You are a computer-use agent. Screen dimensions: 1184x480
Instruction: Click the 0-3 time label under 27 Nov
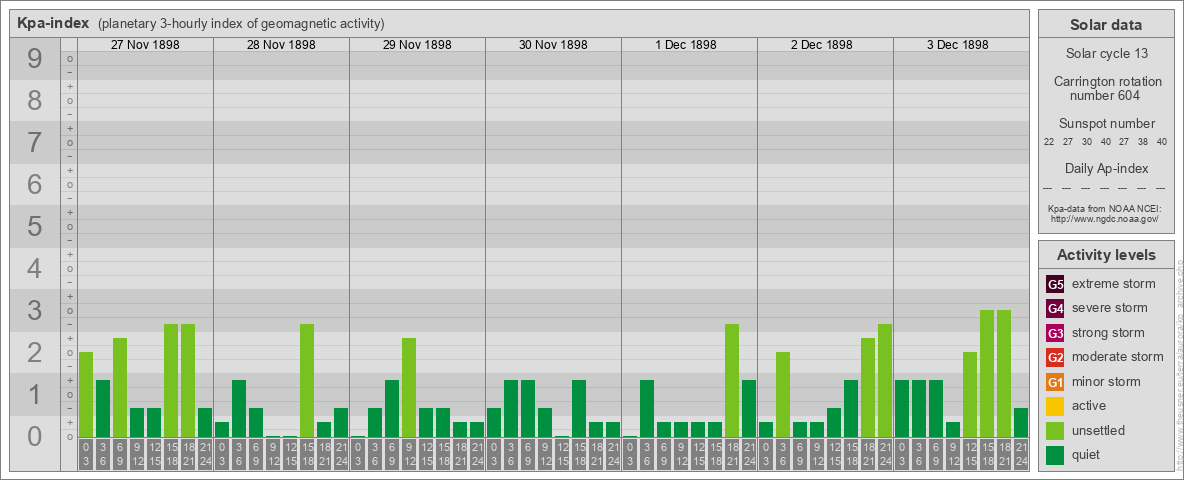coord(86,454)
